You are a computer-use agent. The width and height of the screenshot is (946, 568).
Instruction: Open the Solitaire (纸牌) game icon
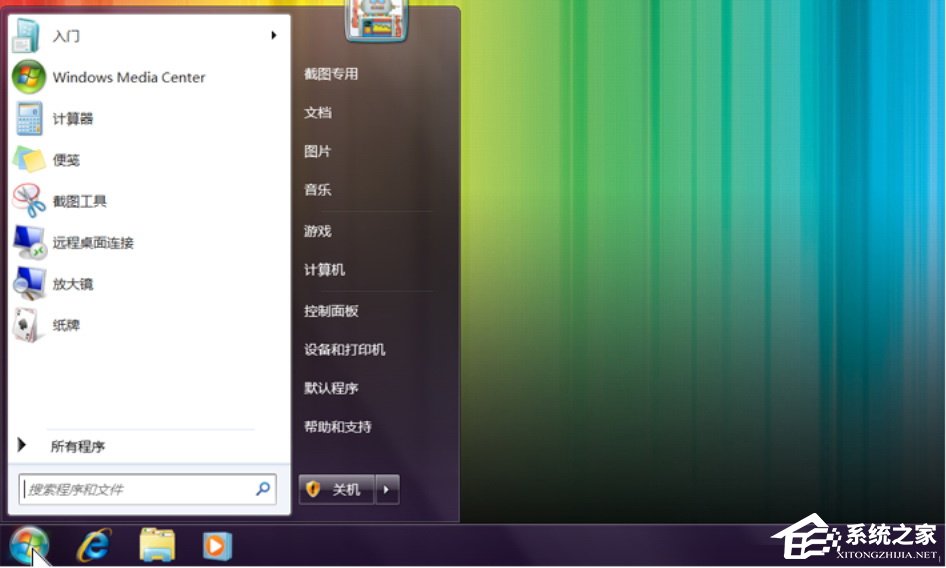click(x=29, y=325)
